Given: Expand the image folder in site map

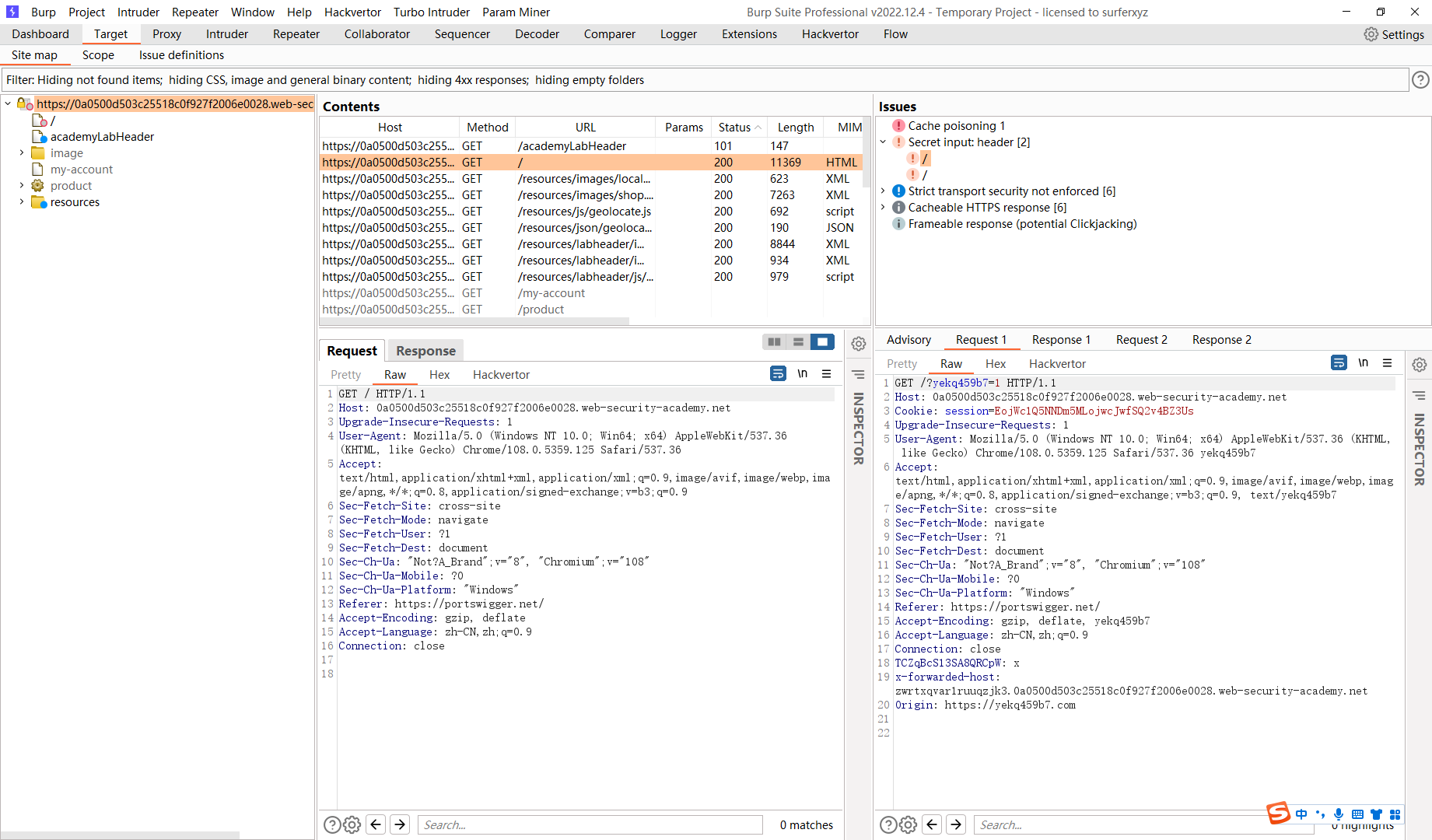Looking at the screenshot, I should click(22, 153).
